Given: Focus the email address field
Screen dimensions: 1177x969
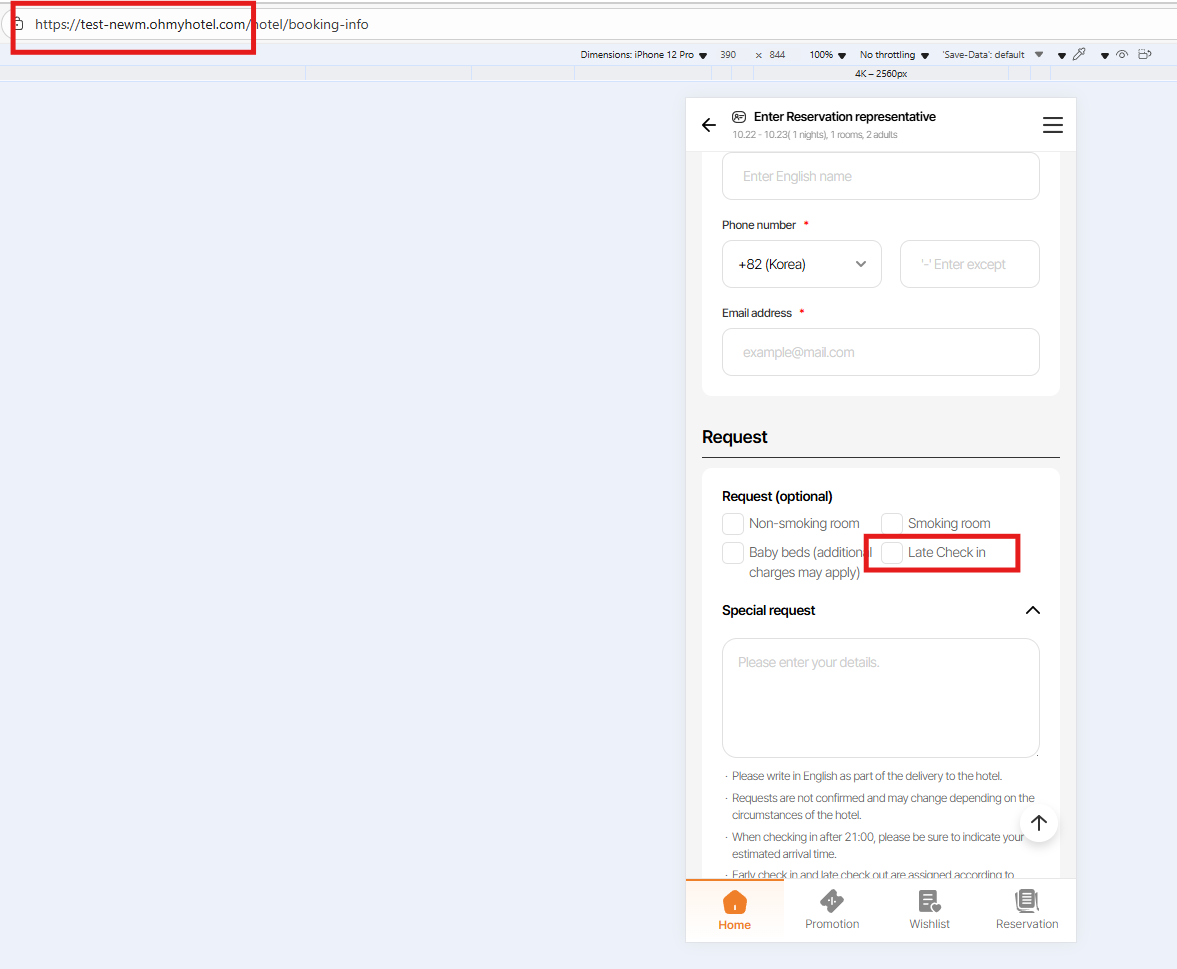Looking at the screenshot, I should tap(880, 352).
